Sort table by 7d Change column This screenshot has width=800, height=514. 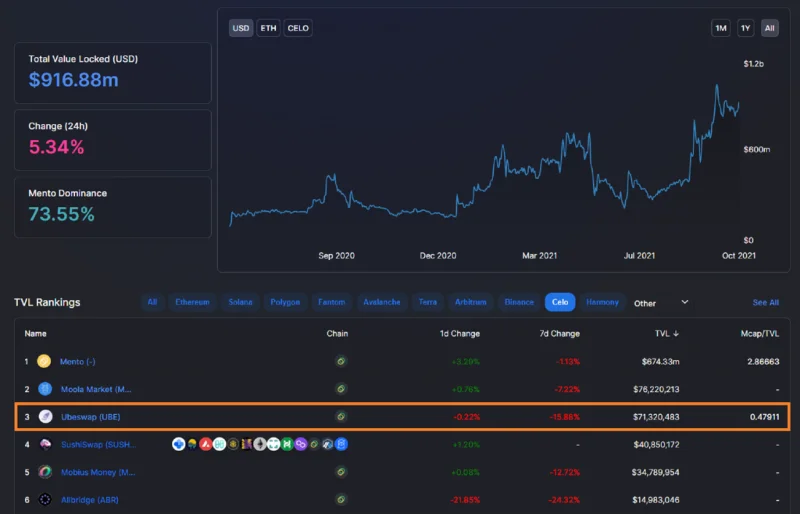(560, 333)
